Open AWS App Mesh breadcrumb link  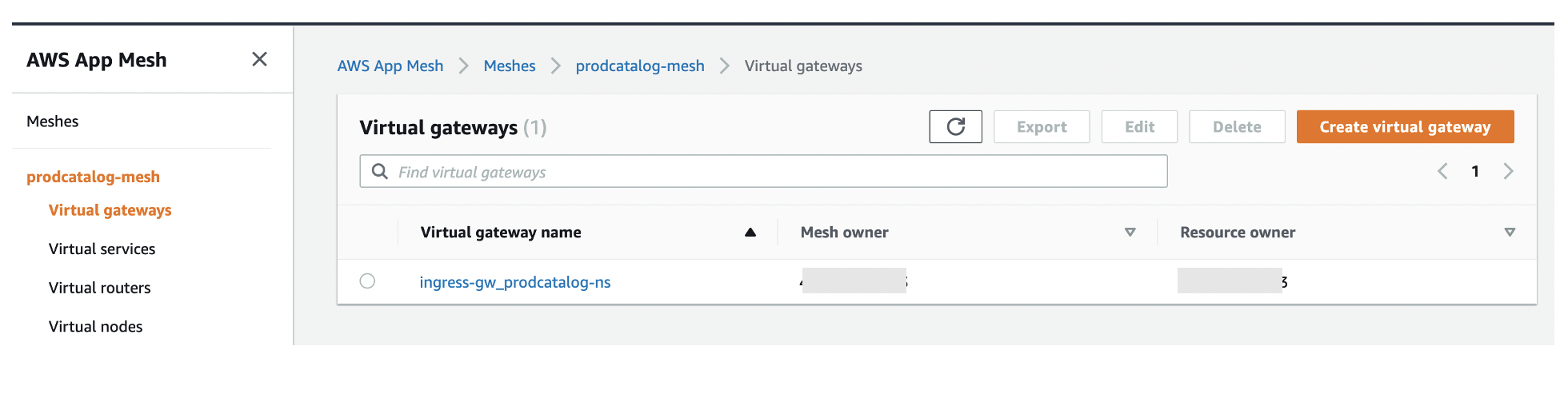[x=390, y=66]
